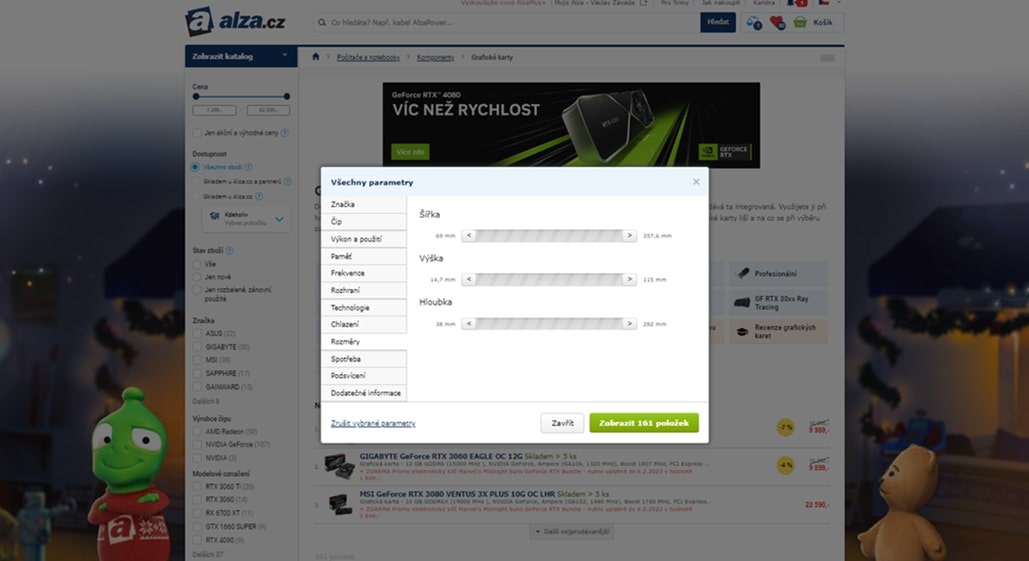This screenshot has width=1029, height=561.
Task: Click the right arrow of the Výška slider
Action: pyautogui.click(x=629, y=280)
